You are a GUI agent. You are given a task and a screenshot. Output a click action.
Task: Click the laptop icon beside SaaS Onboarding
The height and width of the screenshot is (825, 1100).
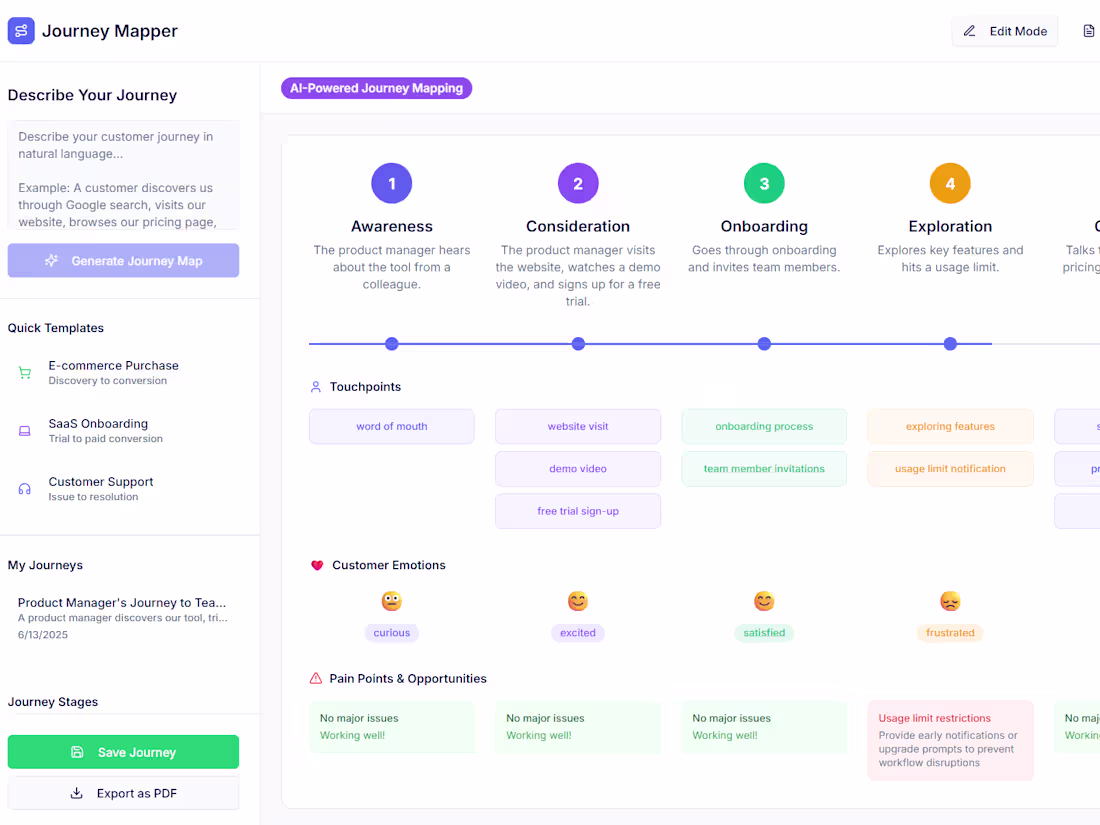25,431
